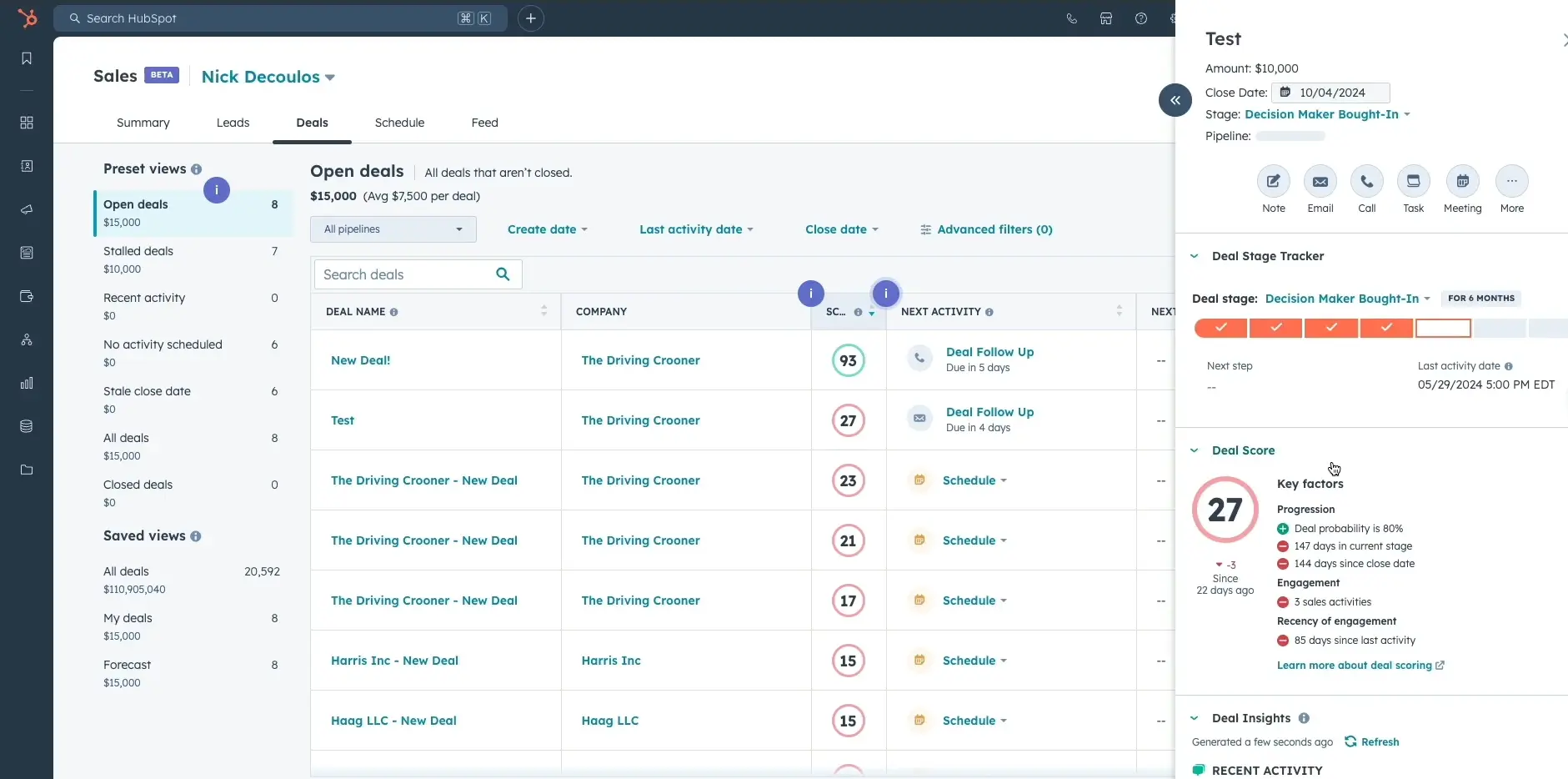Open the Stage Decision Maker Bought-In dropdown

point(1326,114)
